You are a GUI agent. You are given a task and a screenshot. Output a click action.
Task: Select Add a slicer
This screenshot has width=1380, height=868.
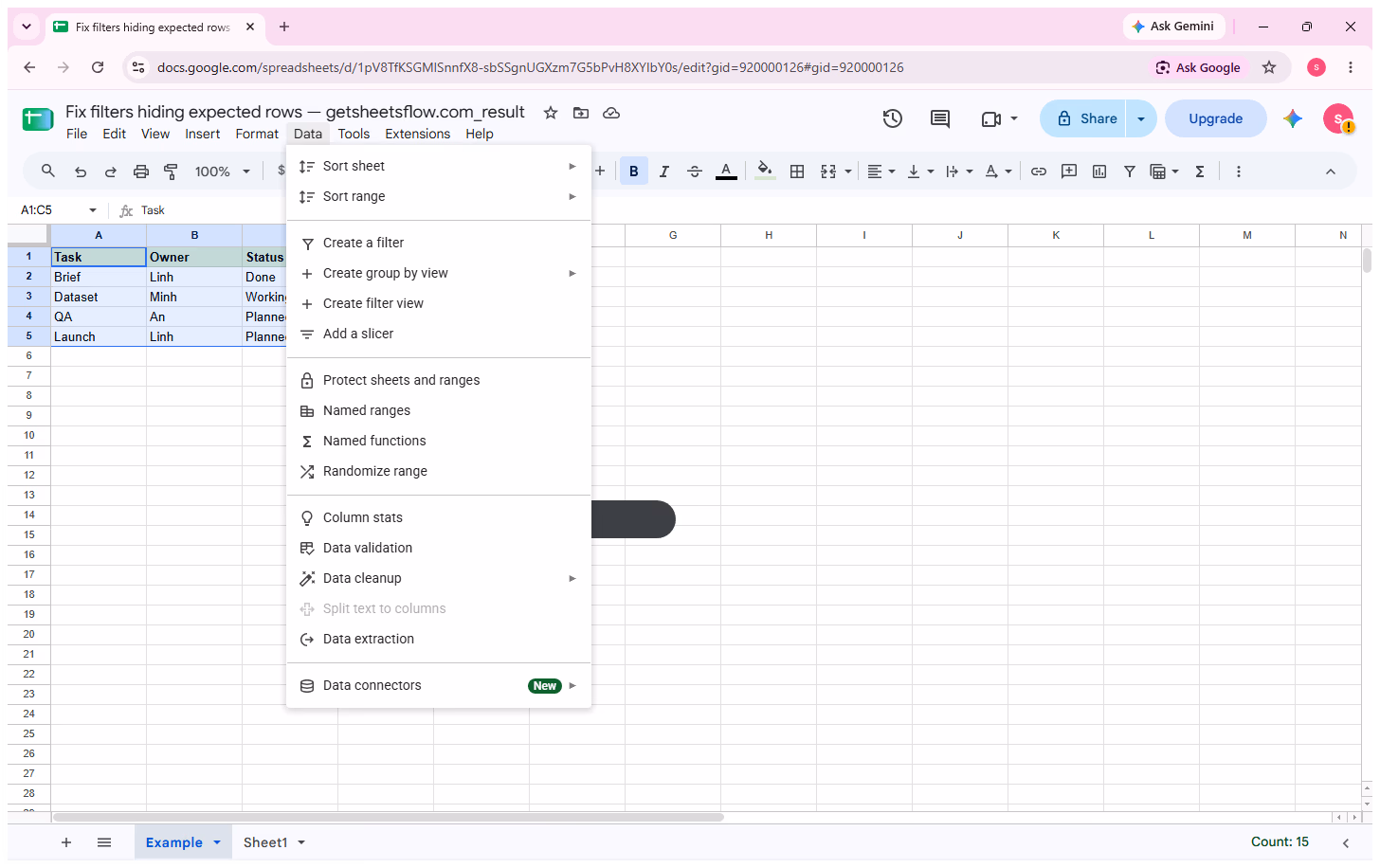point(439,334)
